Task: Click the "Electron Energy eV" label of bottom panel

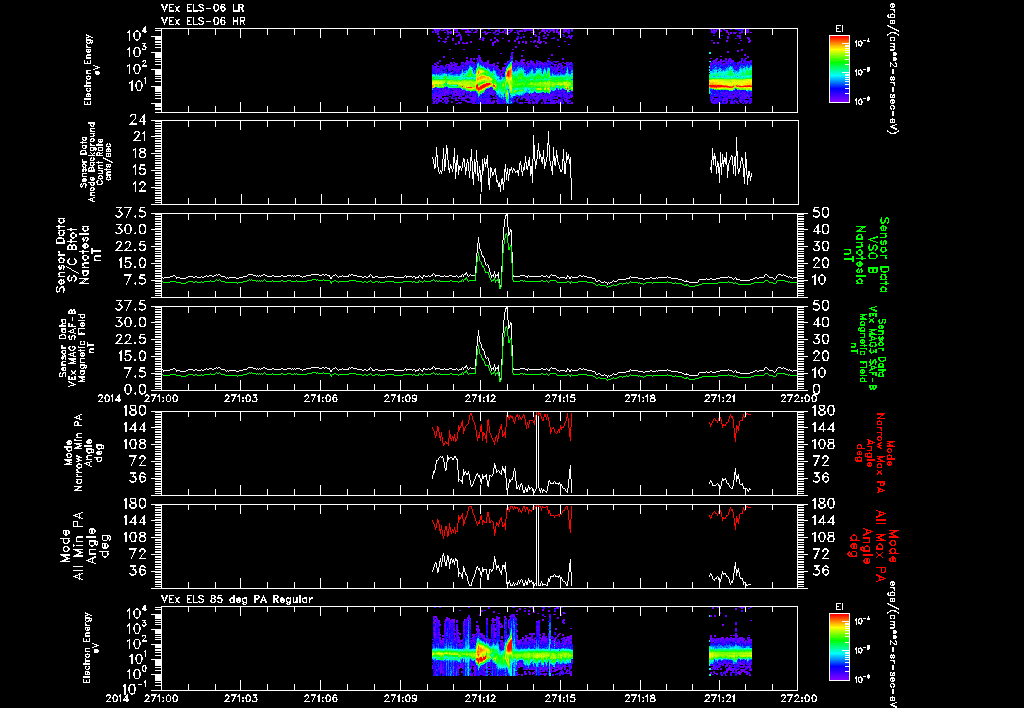Action: 92,648
